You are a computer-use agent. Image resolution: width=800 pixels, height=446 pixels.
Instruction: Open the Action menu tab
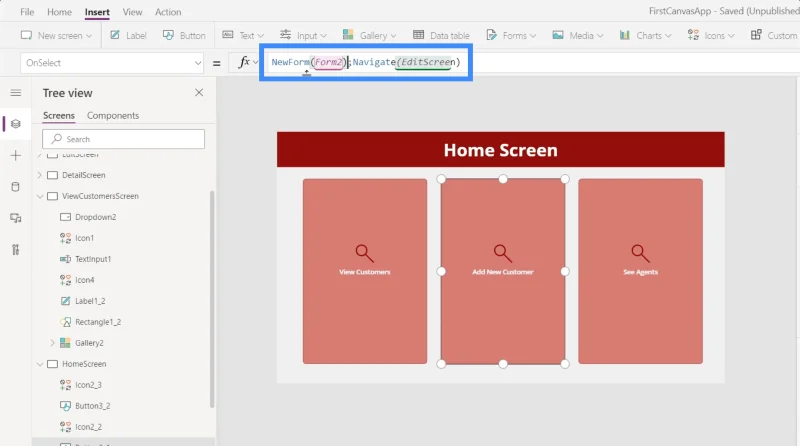168,12
